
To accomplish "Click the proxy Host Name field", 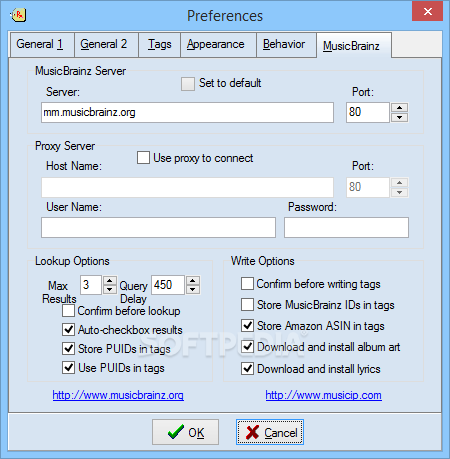I will 187,187.
